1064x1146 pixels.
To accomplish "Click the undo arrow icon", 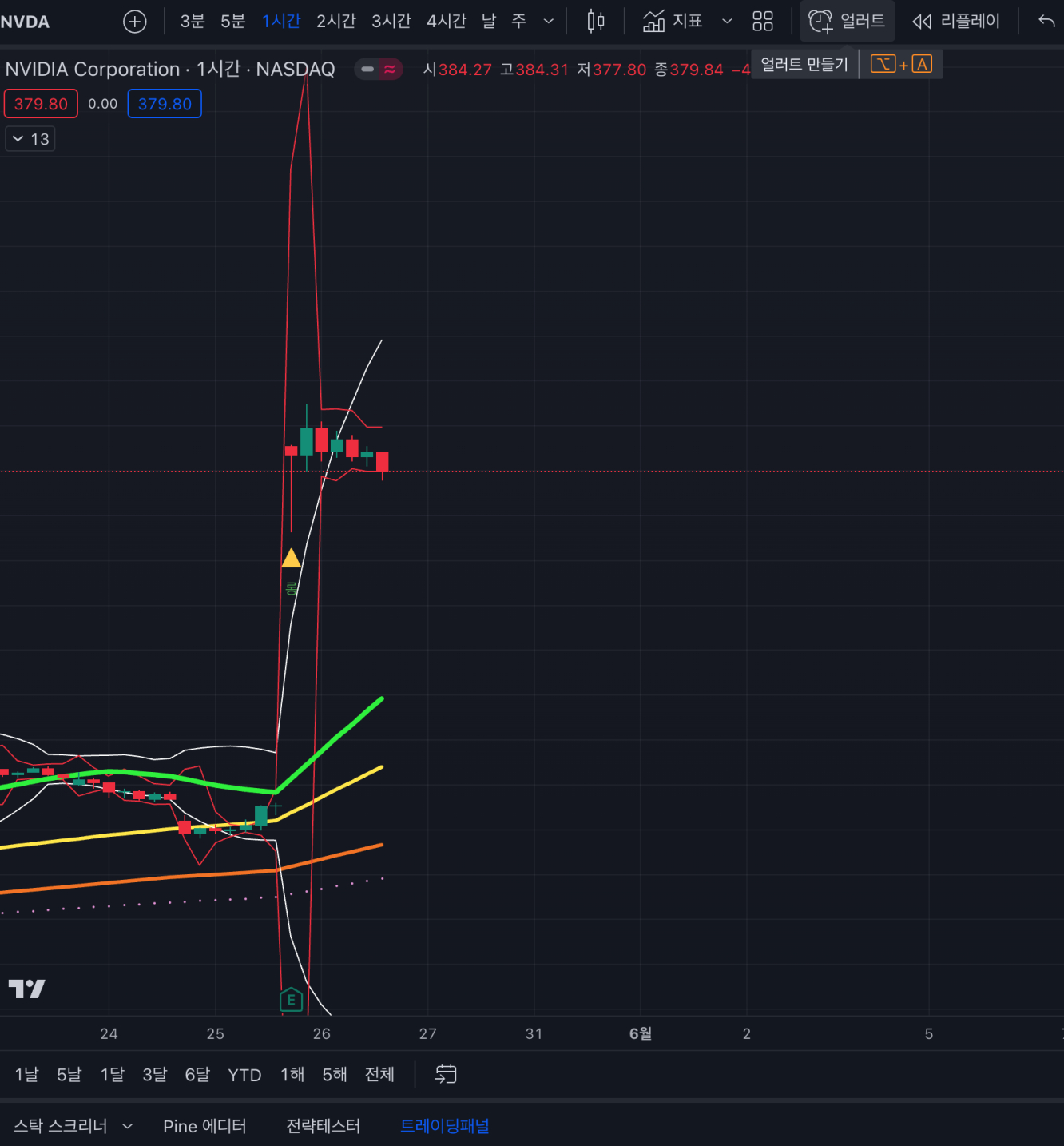I will (x=1046, y=22).
